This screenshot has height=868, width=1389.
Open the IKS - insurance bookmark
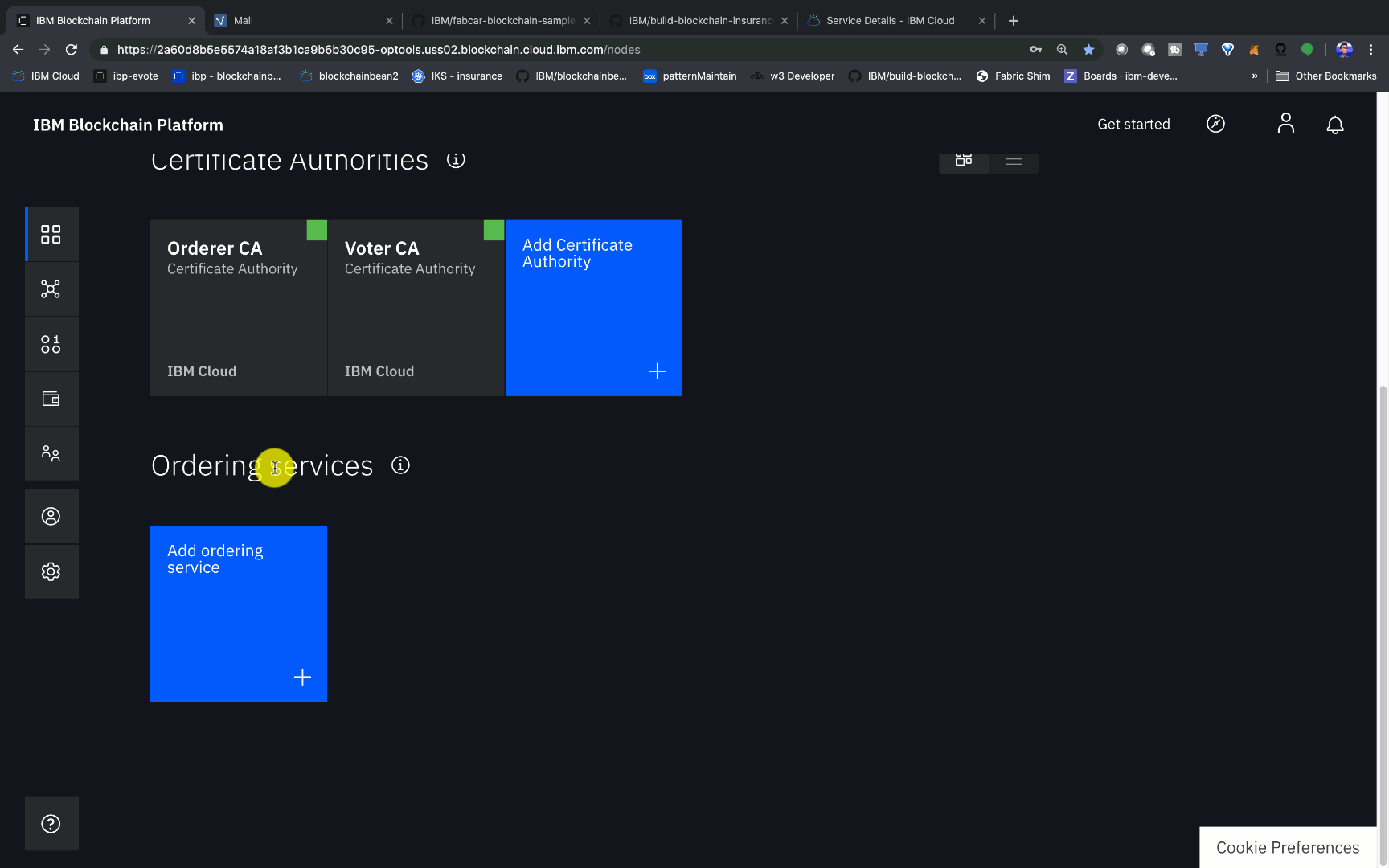(x=457, y=76)
